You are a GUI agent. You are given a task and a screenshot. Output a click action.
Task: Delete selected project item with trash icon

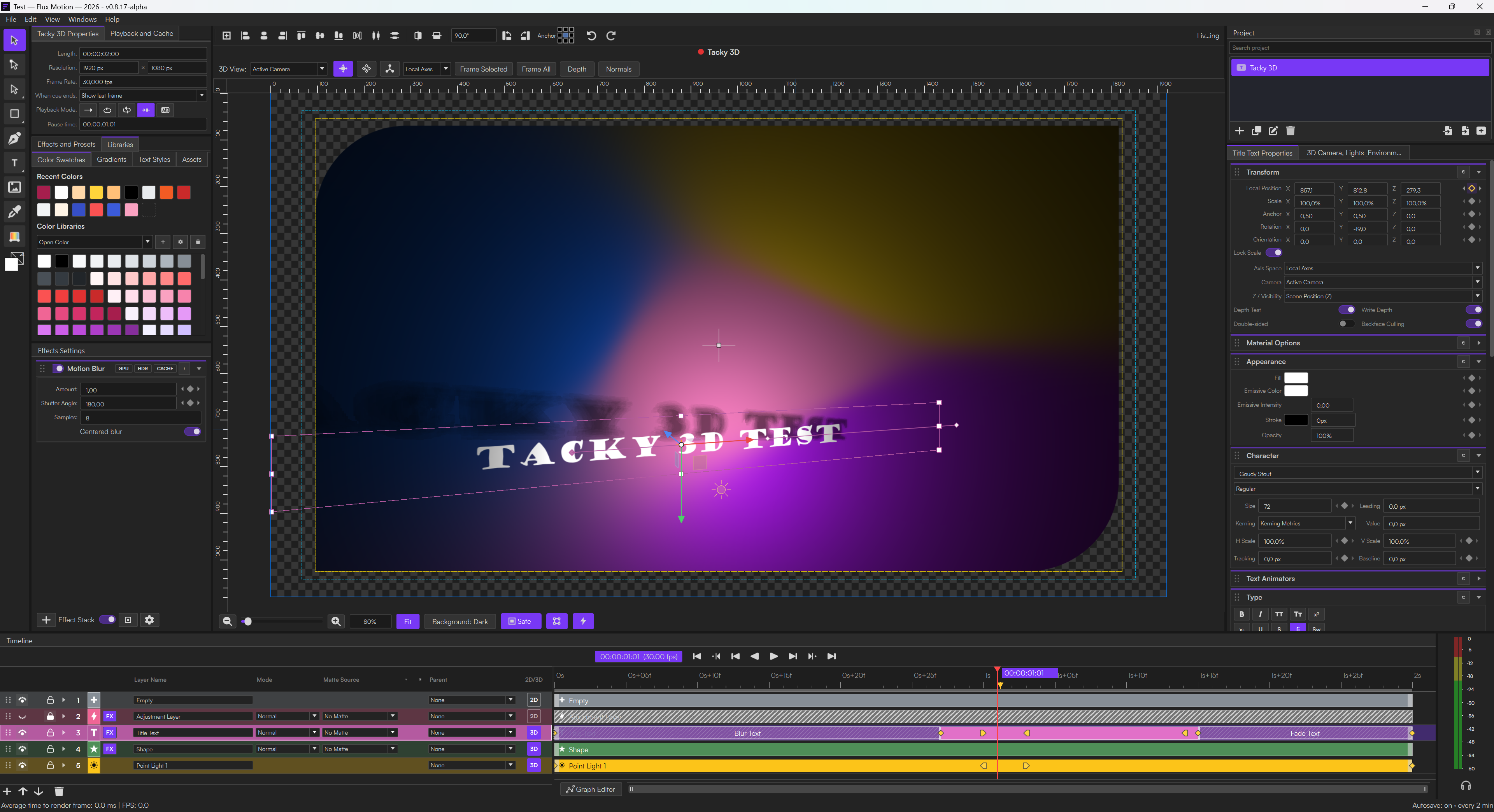1291,131
